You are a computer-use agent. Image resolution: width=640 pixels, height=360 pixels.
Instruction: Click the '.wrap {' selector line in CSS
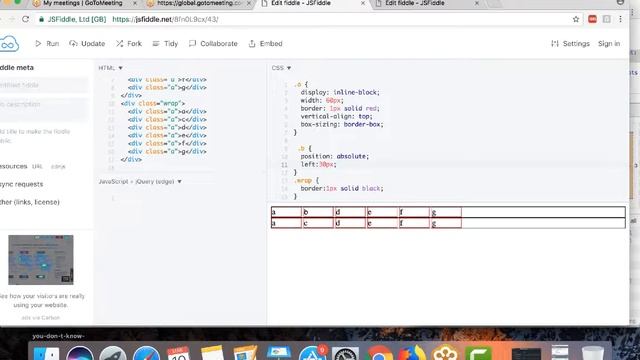tap(307, 180)
